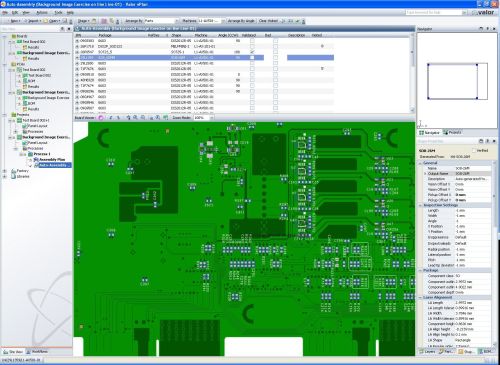500x365 pixels.
Task: Click the Clear Visited button
Action: point(268,21)
